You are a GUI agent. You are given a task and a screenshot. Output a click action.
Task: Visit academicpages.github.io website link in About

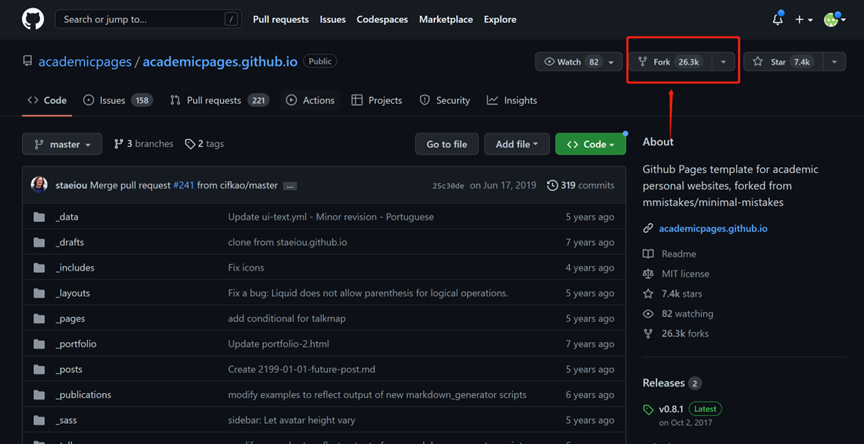click(x=713, y=229)
